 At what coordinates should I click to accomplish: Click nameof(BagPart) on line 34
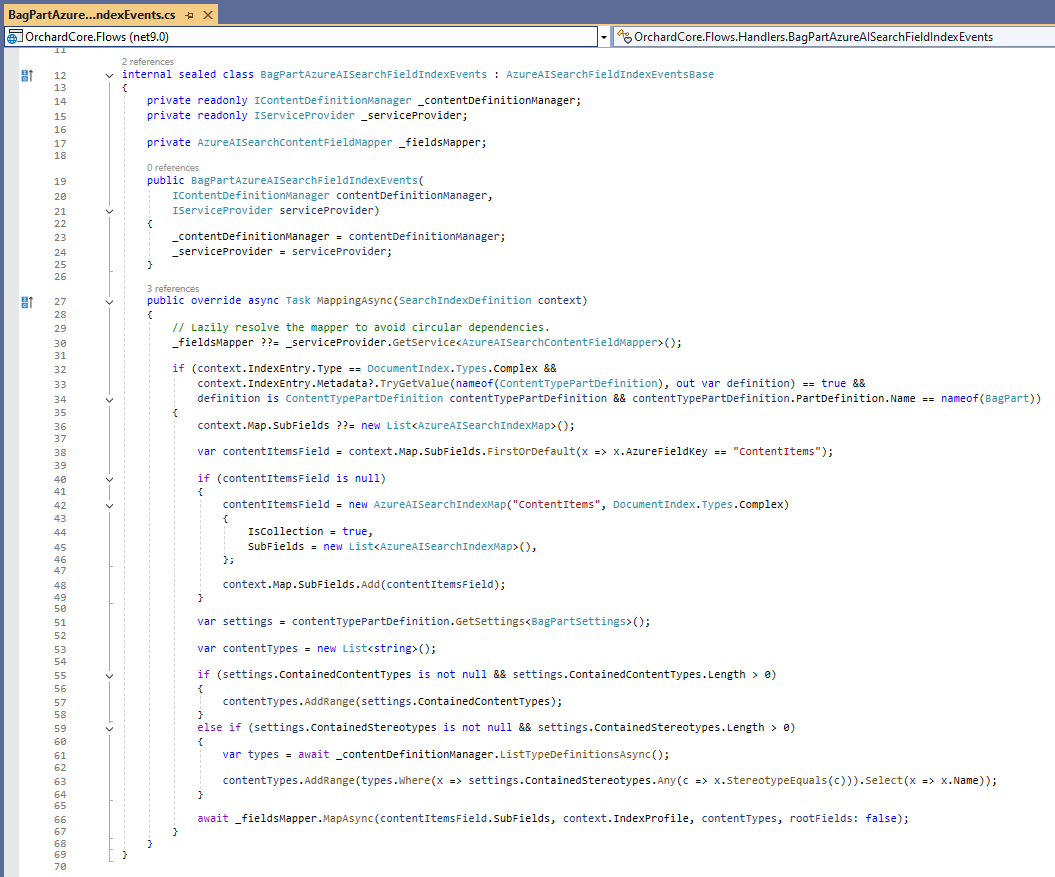(x=990, y=398)
